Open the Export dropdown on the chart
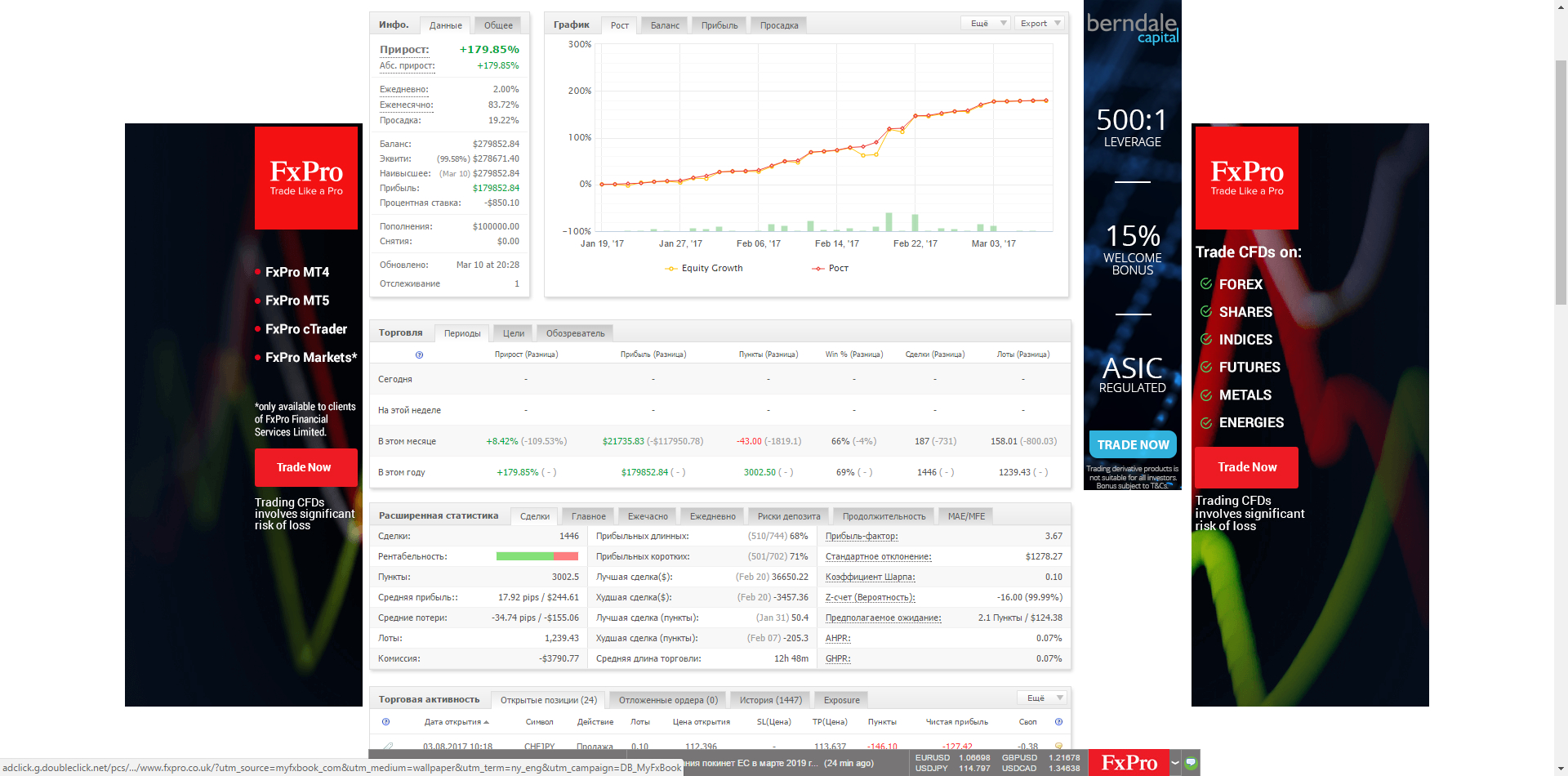 tap(1040, 23)
